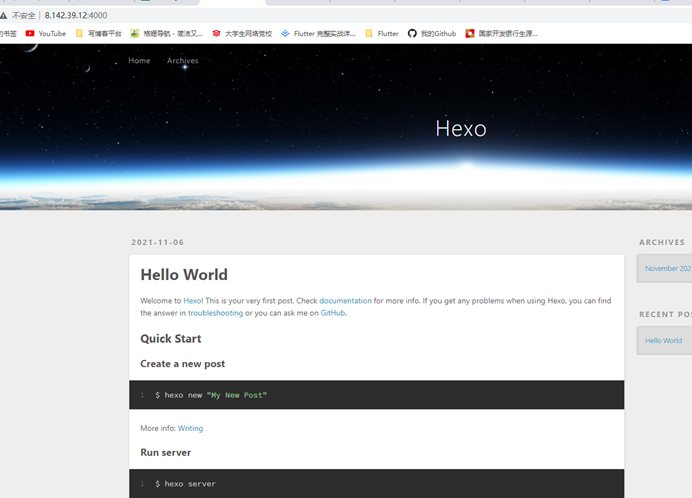
Task: Click the Hexo site title
Action: (461, 129)
